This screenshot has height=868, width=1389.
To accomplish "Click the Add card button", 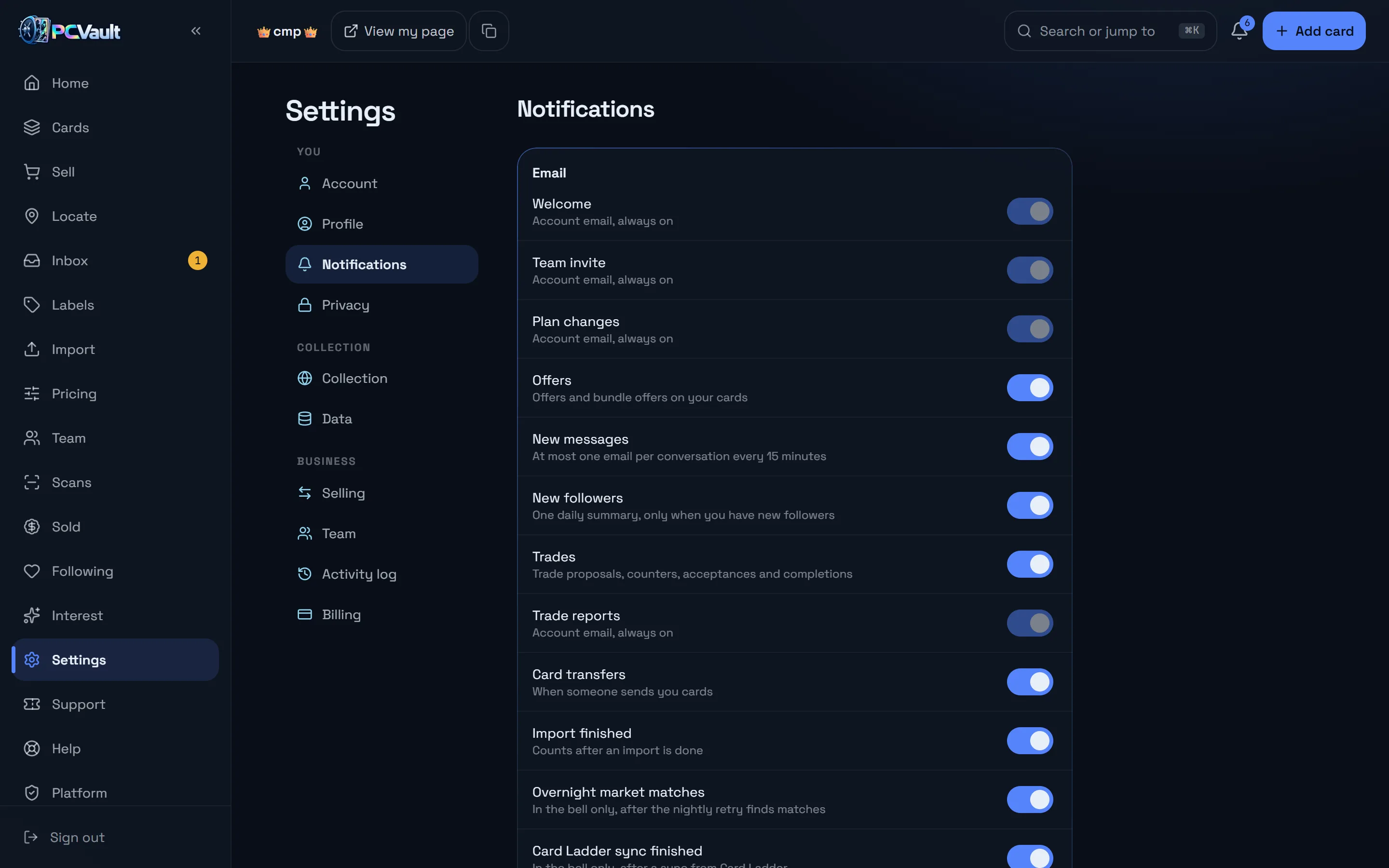I will pyautogui.click(x=1313, y=31).
